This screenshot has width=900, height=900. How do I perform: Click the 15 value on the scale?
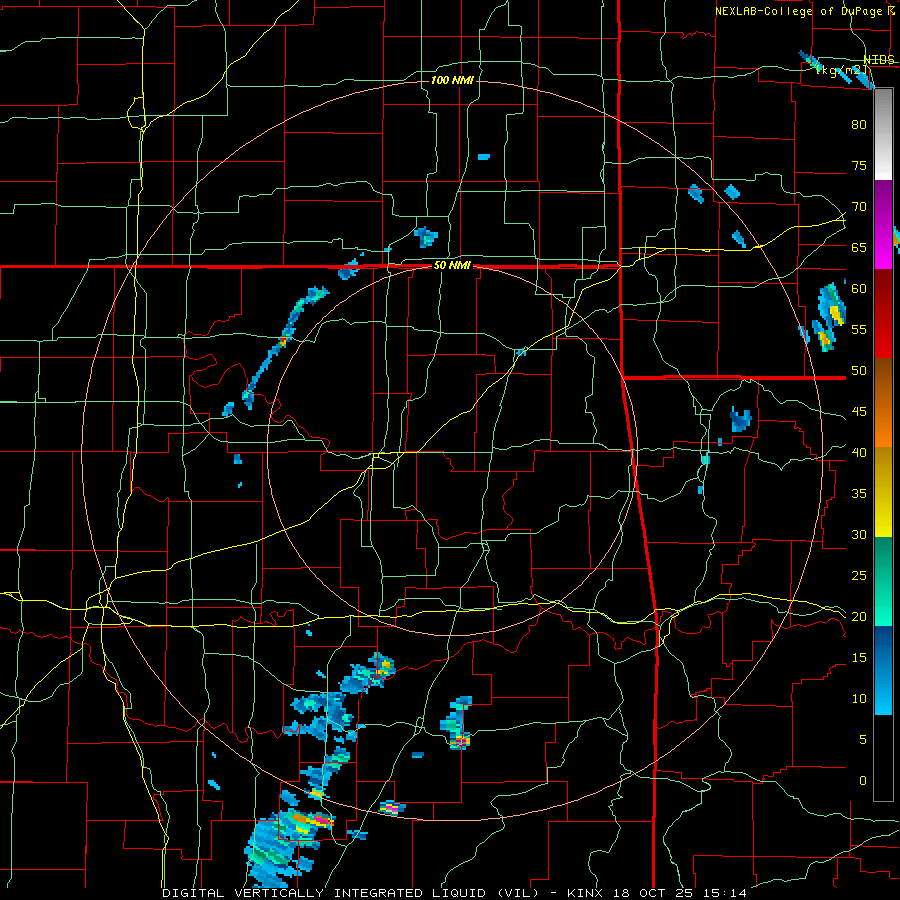tap(859, 658)
